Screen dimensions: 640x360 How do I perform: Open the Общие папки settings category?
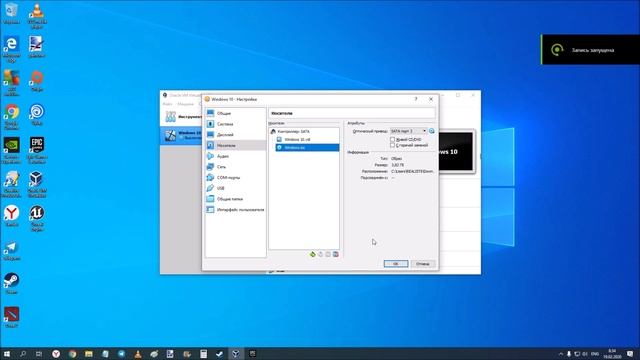236,199
